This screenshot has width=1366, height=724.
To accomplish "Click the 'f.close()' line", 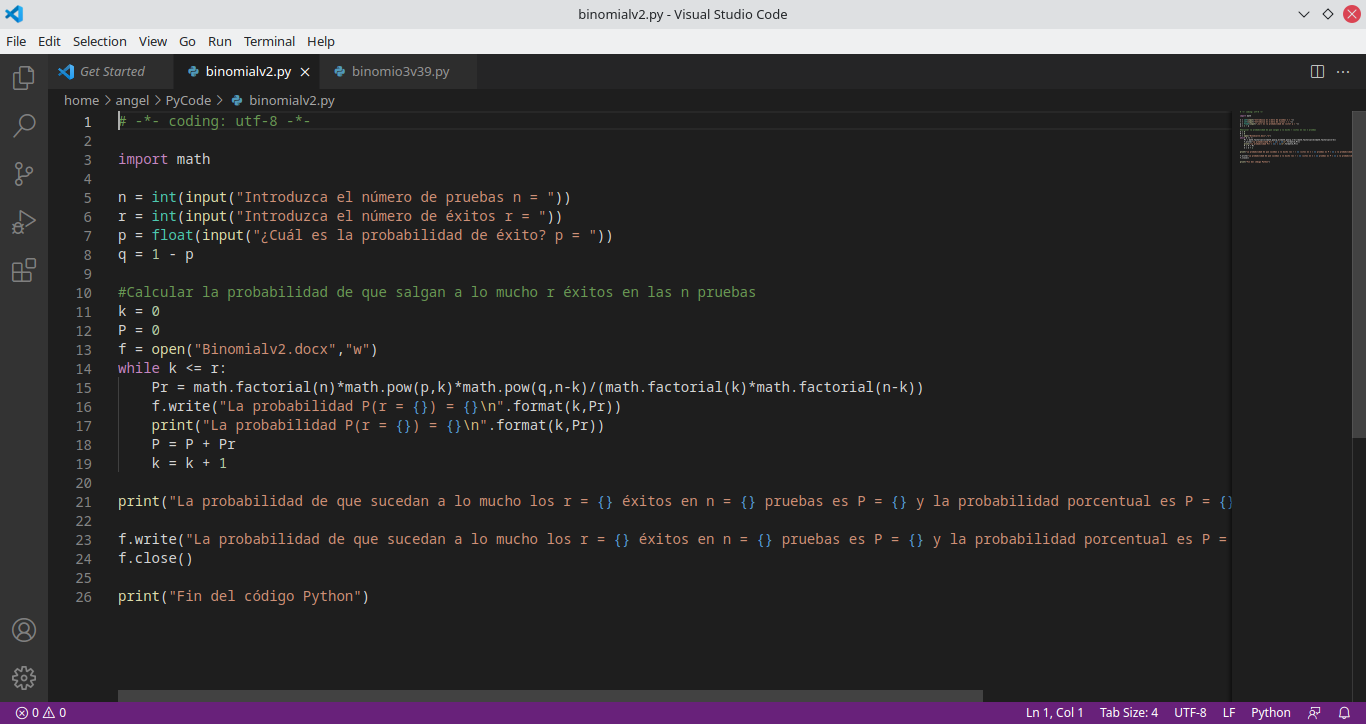I will pos(155,558).
